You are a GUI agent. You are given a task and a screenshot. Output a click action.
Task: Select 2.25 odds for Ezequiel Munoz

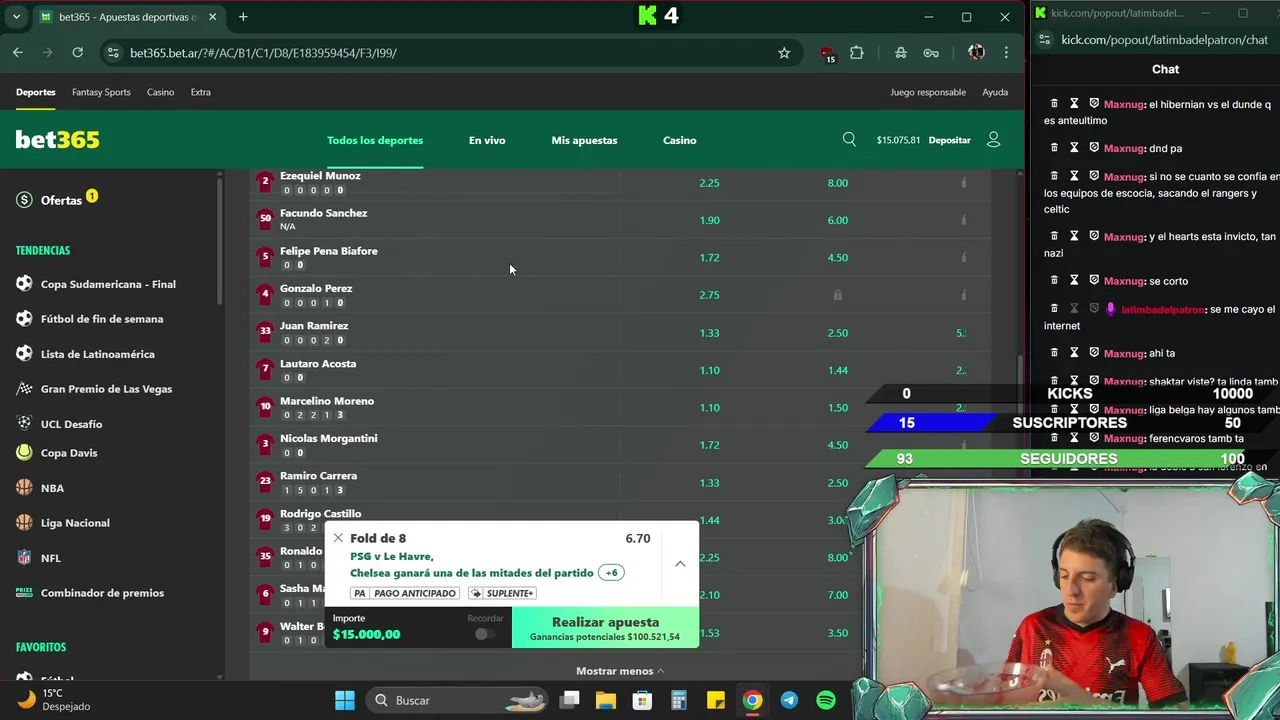(x=709, y=183)
